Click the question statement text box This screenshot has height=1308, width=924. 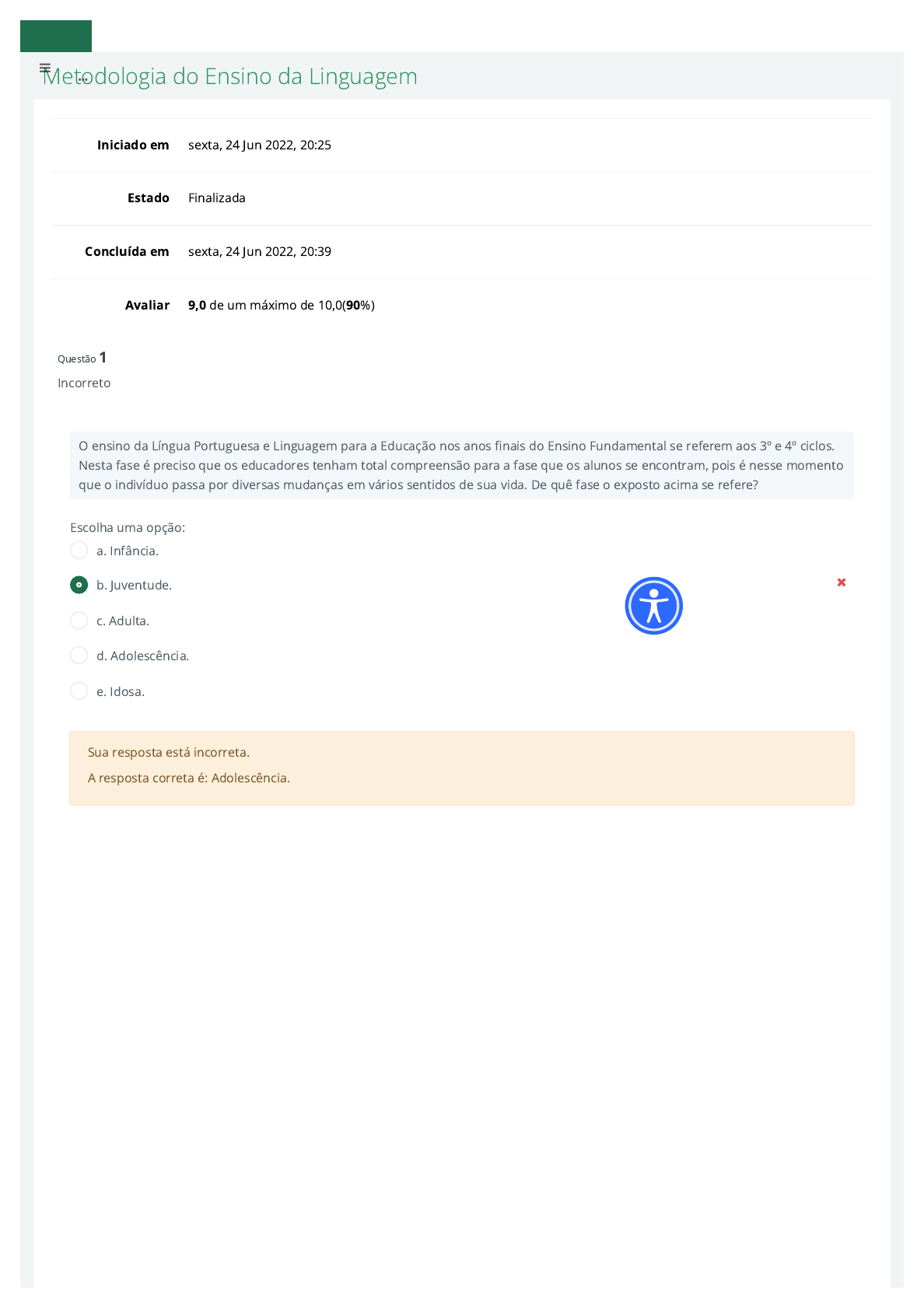[x=461, y=465]
